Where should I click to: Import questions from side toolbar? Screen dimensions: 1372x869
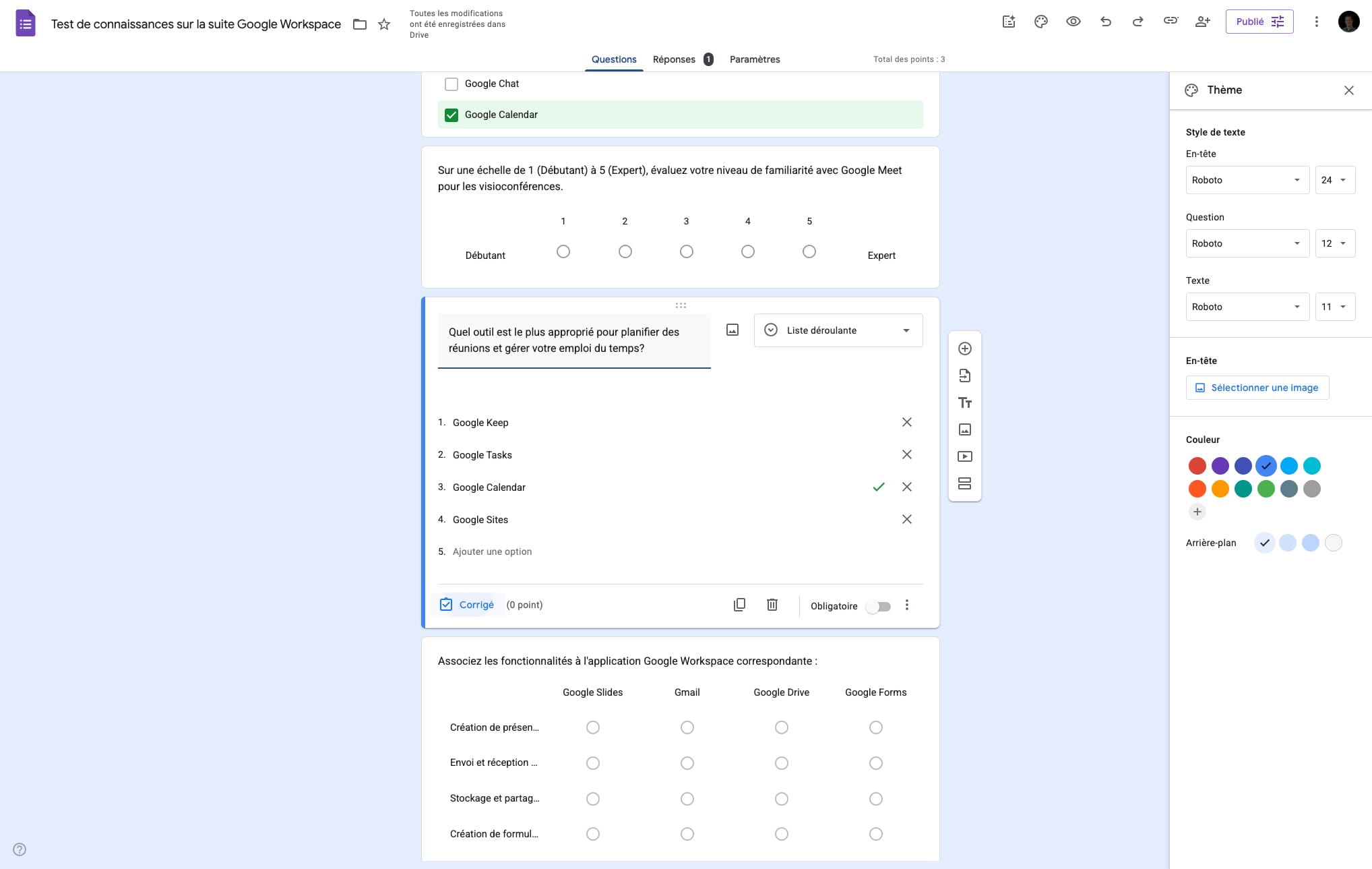tap(965, 376)
